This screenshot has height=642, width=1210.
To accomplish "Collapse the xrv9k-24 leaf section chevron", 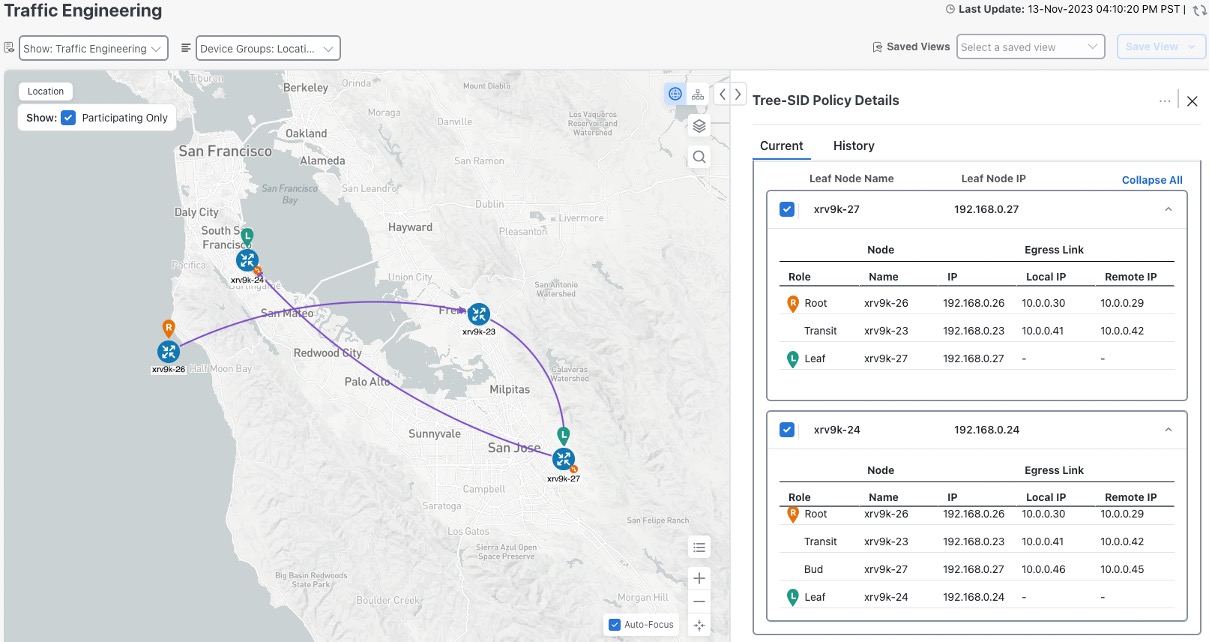I will point(1168,430).
